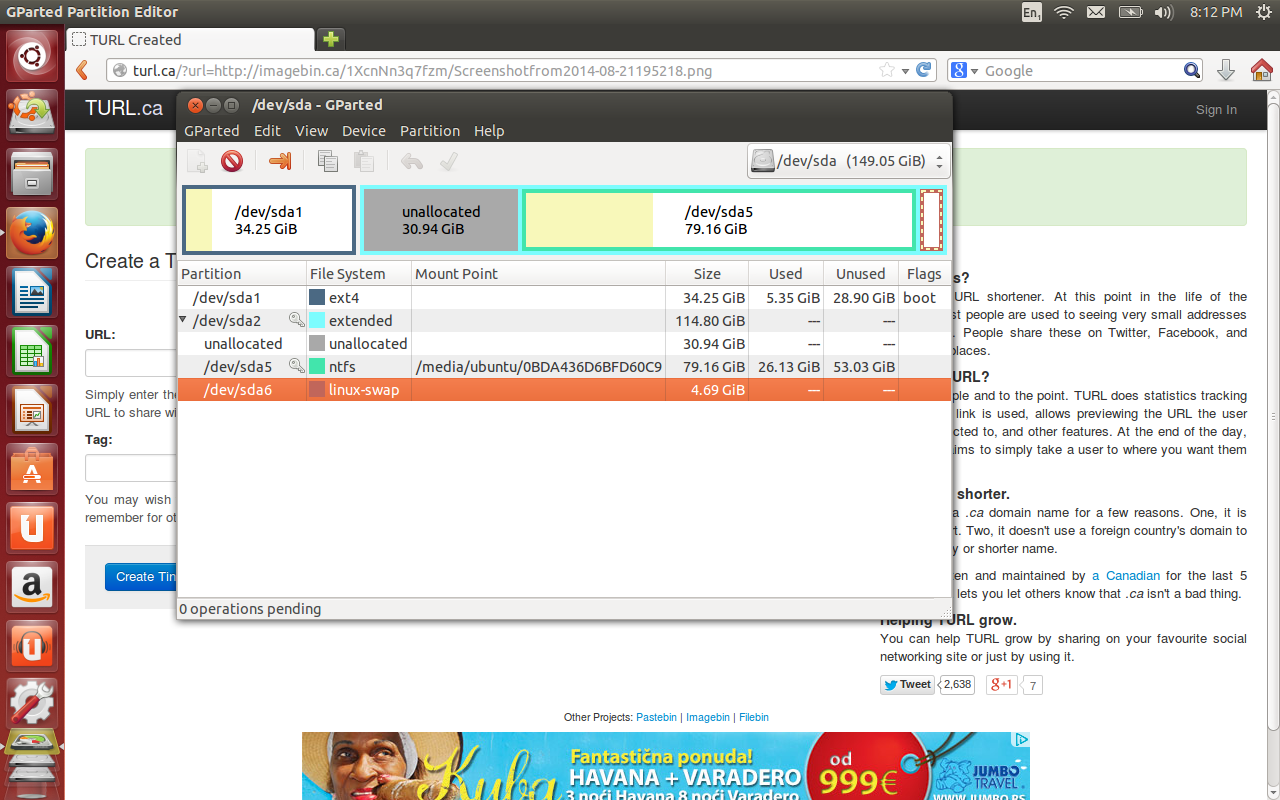Open the Edit menu in GParted
1280x800 pixels.
coord(267,131)
